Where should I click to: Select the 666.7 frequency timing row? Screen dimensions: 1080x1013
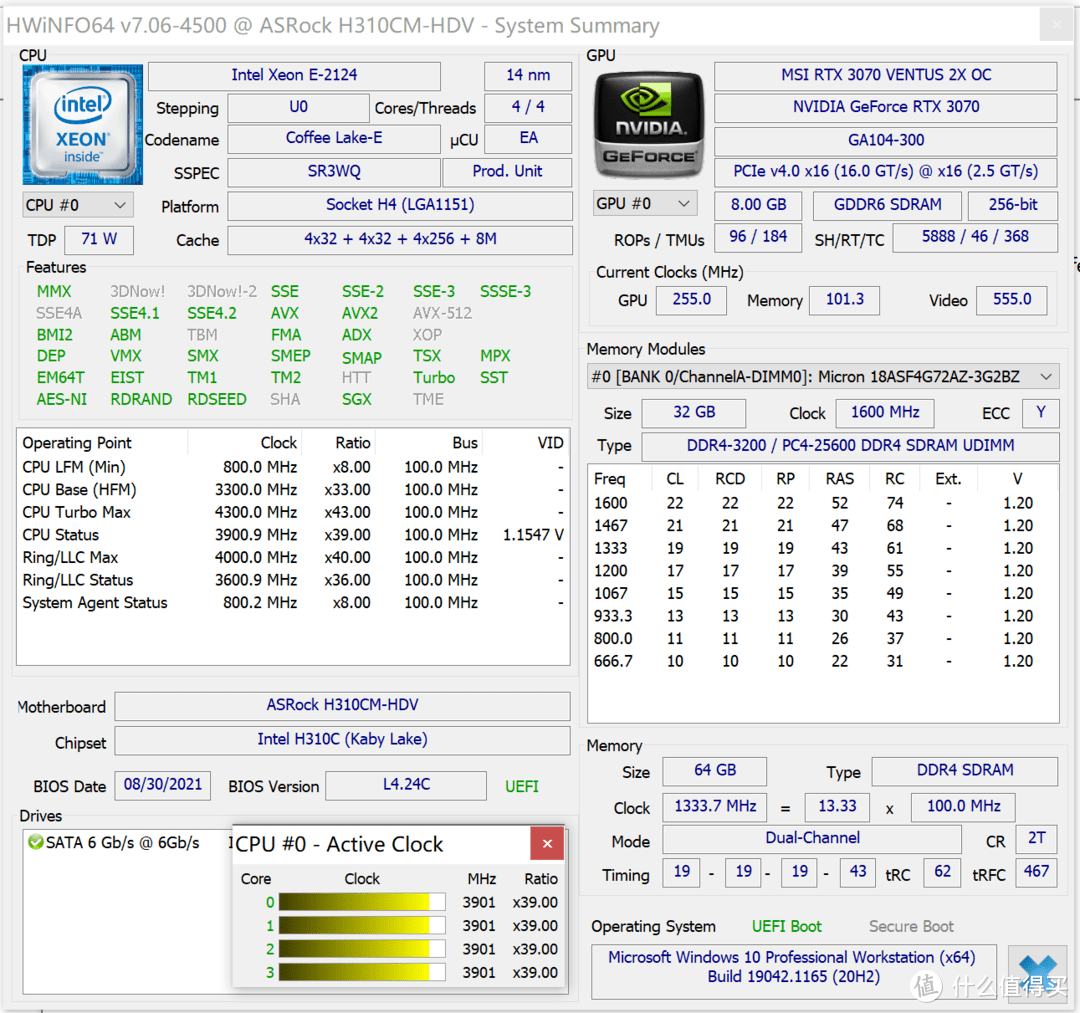coord(822,662)
